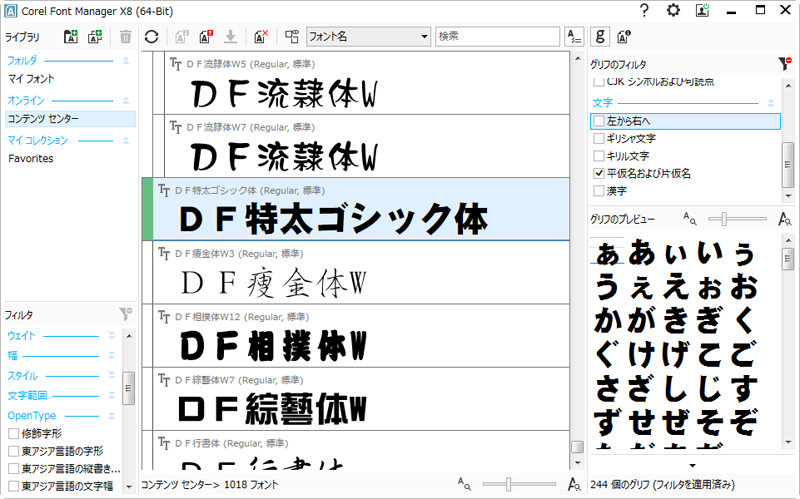Enable the 東アジア言語の文字幅 checkbox
The height and width of the screenshot is (499, 800).
point(14,486)
